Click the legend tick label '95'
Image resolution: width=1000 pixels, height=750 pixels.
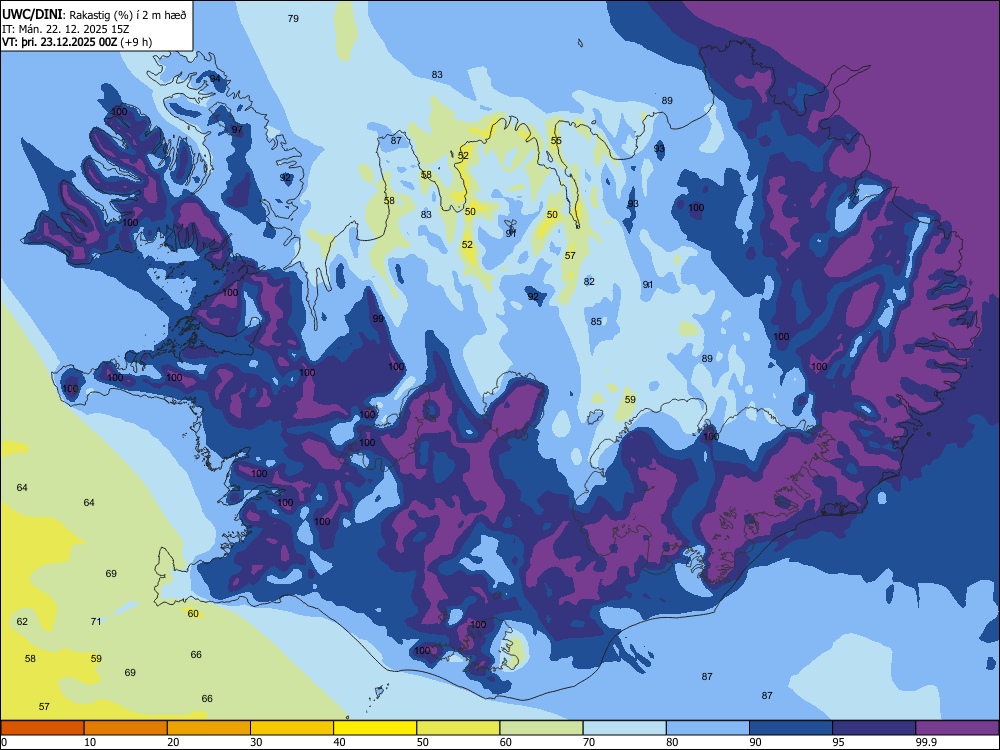pos(838,742)
